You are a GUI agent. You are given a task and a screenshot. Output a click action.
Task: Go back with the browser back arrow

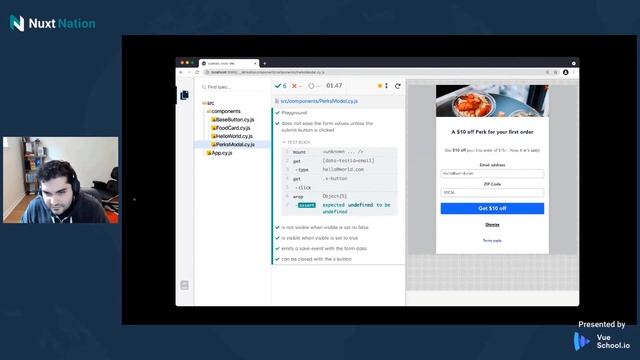181,72
